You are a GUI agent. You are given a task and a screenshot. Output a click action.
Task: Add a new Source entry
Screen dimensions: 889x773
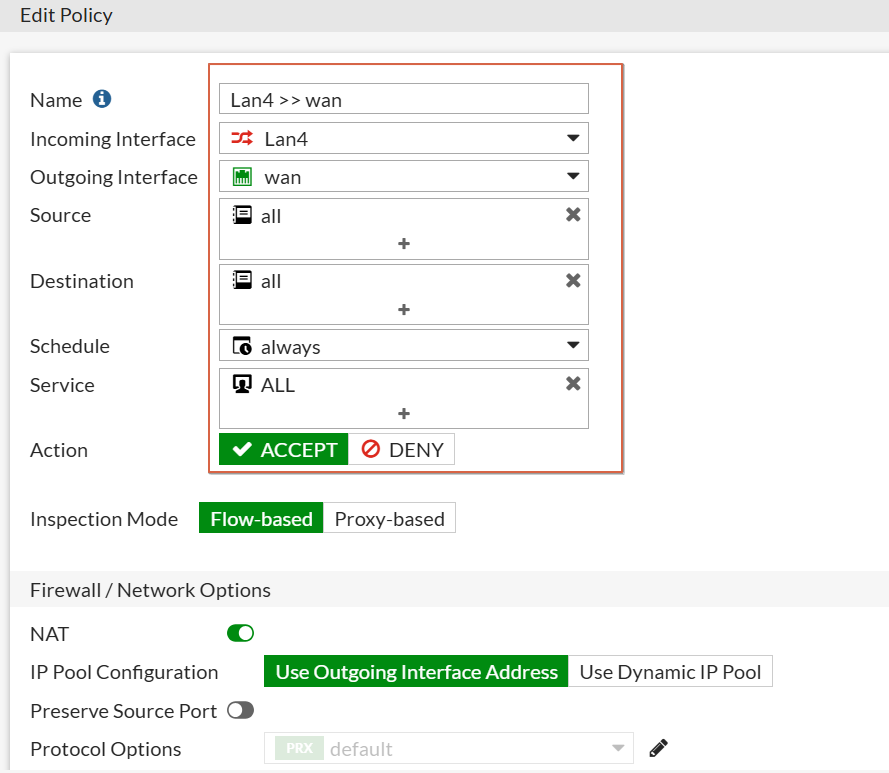click(x=404, y=244)
